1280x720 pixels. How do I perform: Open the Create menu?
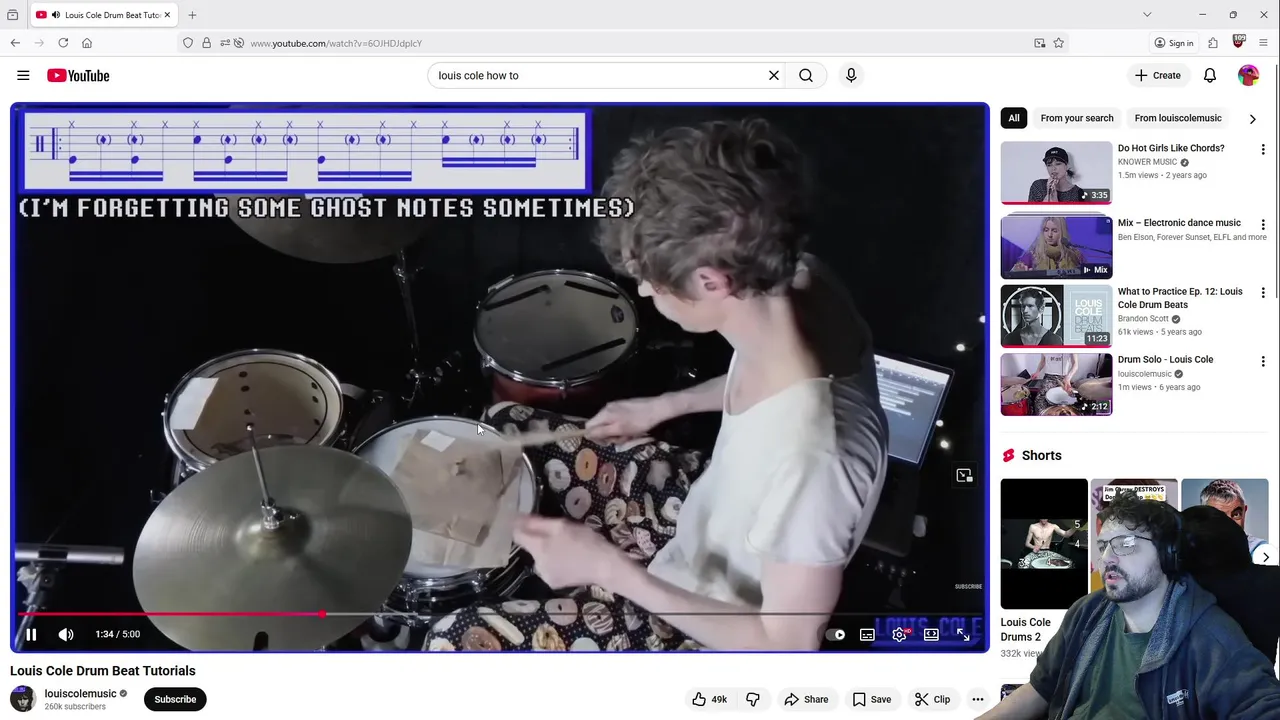(x=1157, y=75)
